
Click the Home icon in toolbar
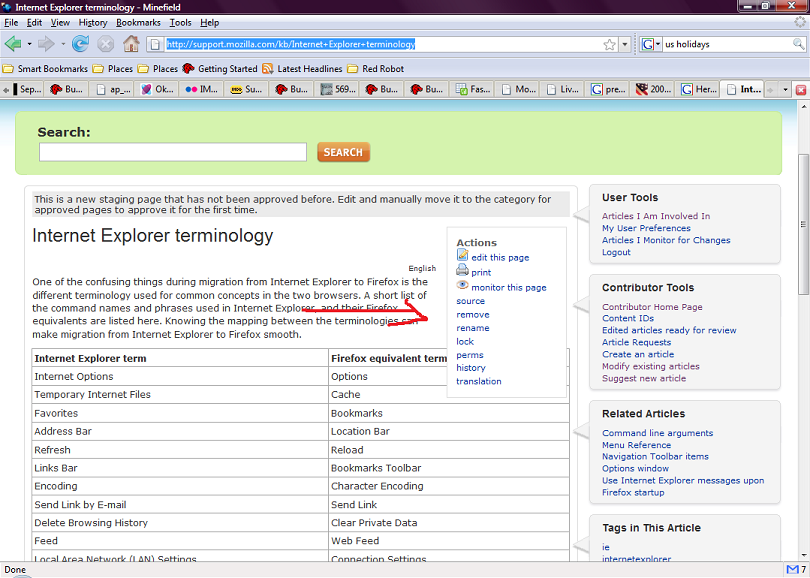(131, 44)
